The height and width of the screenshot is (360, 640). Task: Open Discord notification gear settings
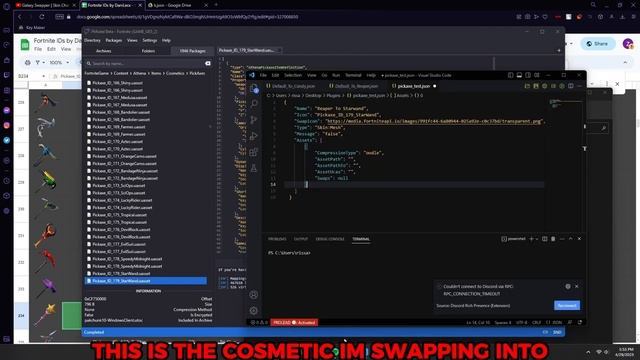[x=568, y=287]
